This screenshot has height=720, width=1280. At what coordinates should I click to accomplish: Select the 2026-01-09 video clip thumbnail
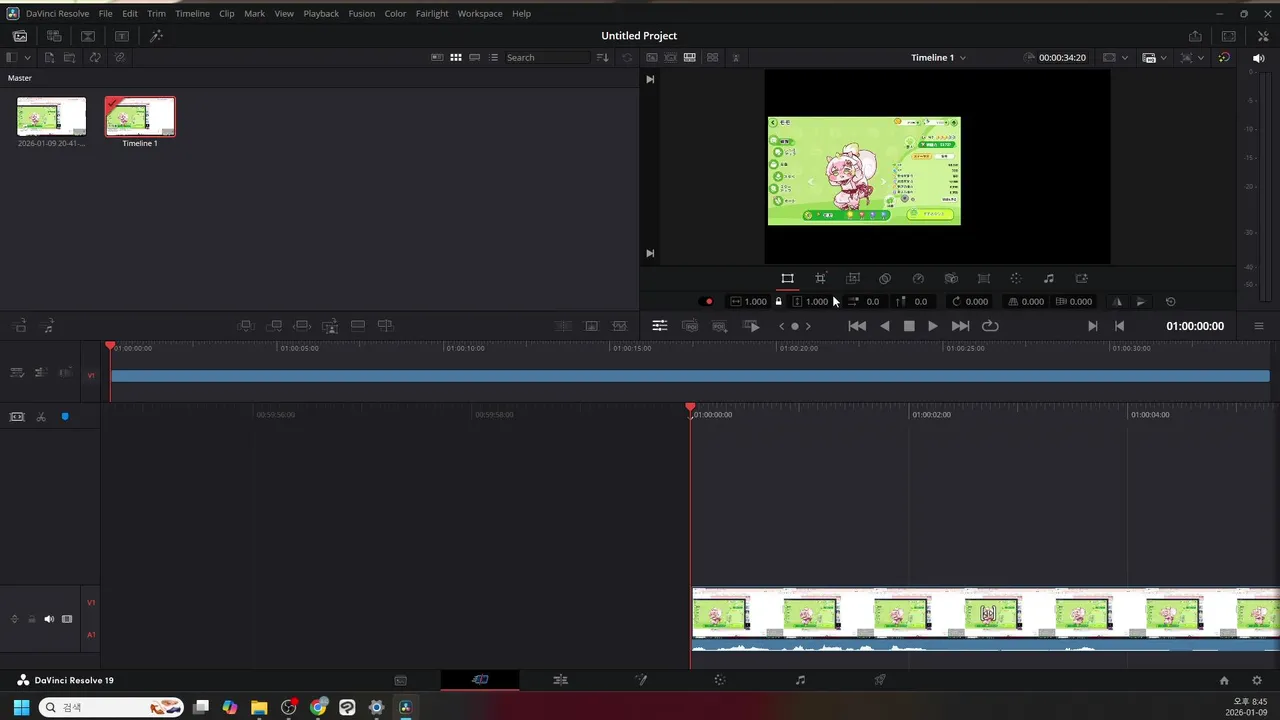51,117
